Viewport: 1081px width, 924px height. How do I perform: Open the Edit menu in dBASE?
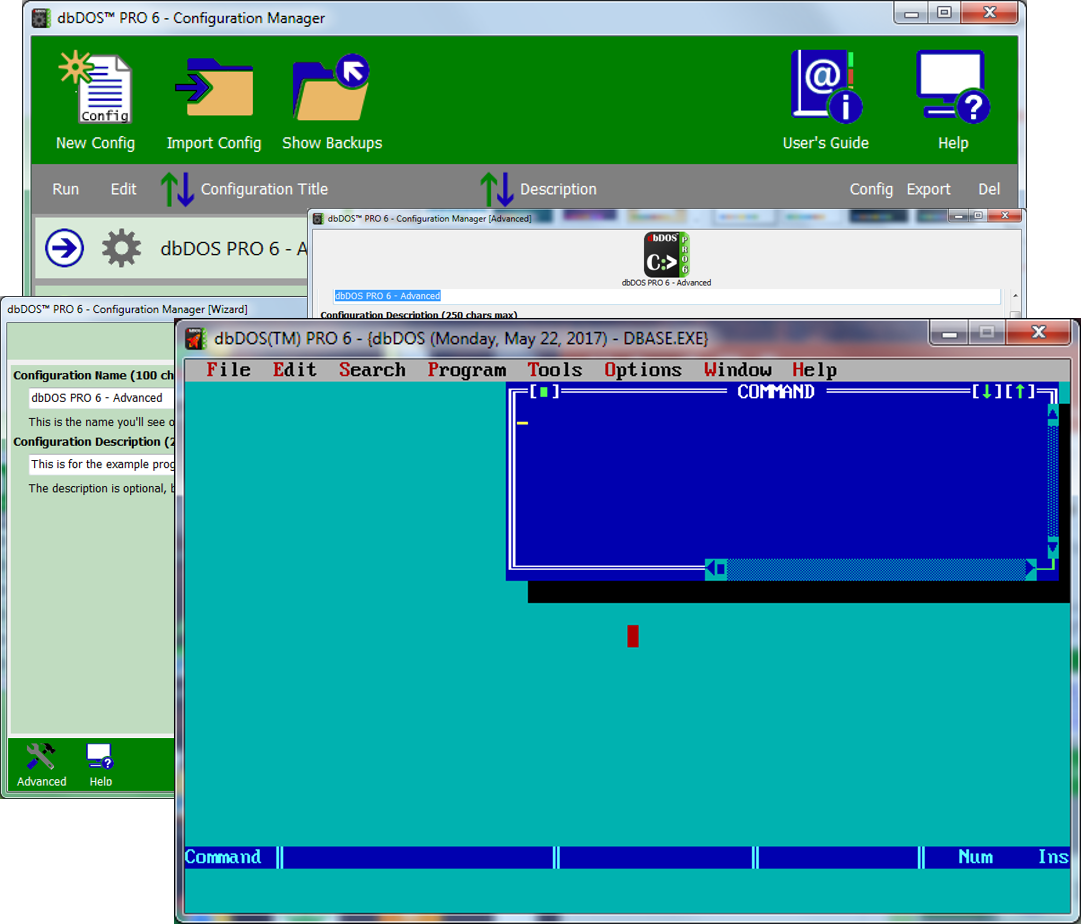click(x=294, y=370)
